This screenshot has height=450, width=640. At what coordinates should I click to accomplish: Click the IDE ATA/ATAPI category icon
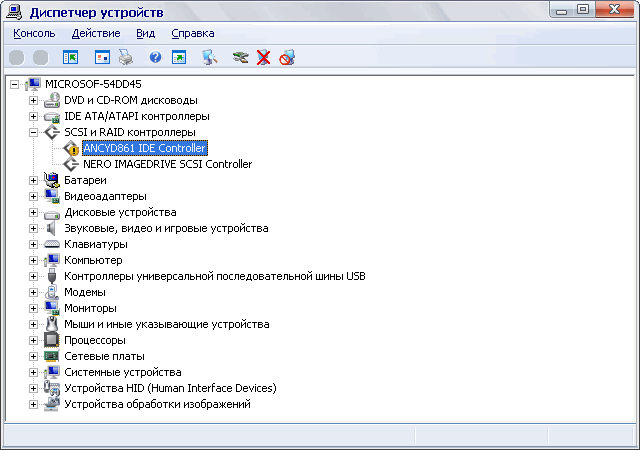[x=52, y=117]
